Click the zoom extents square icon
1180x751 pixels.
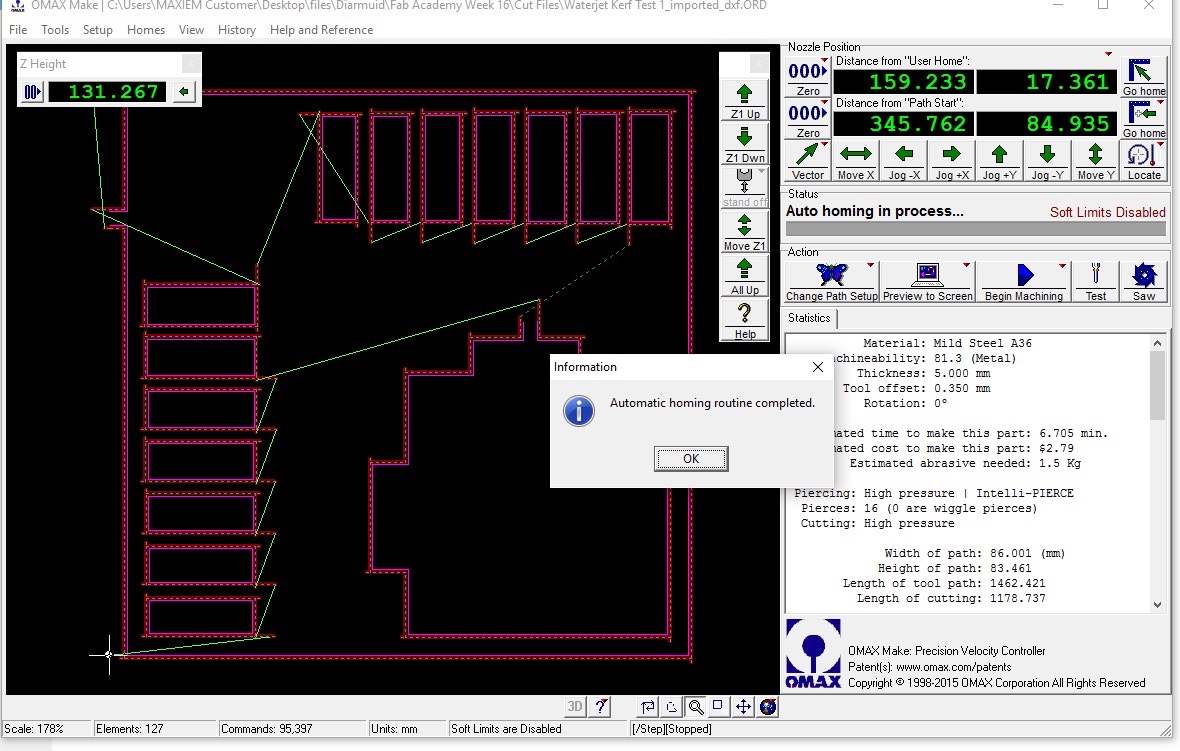coord(718,707)
